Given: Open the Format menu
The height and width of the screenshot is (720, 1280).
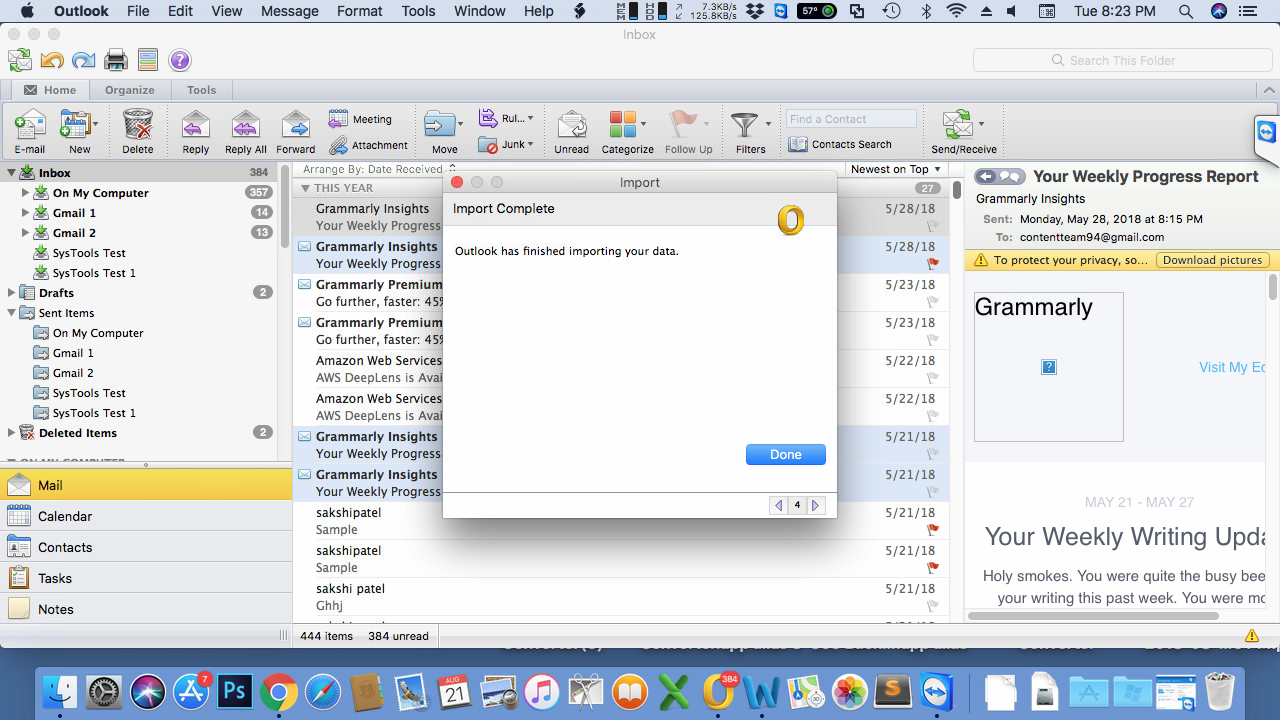Looking at the screenshot, I should pyautogui.click(x=360, y=11).
